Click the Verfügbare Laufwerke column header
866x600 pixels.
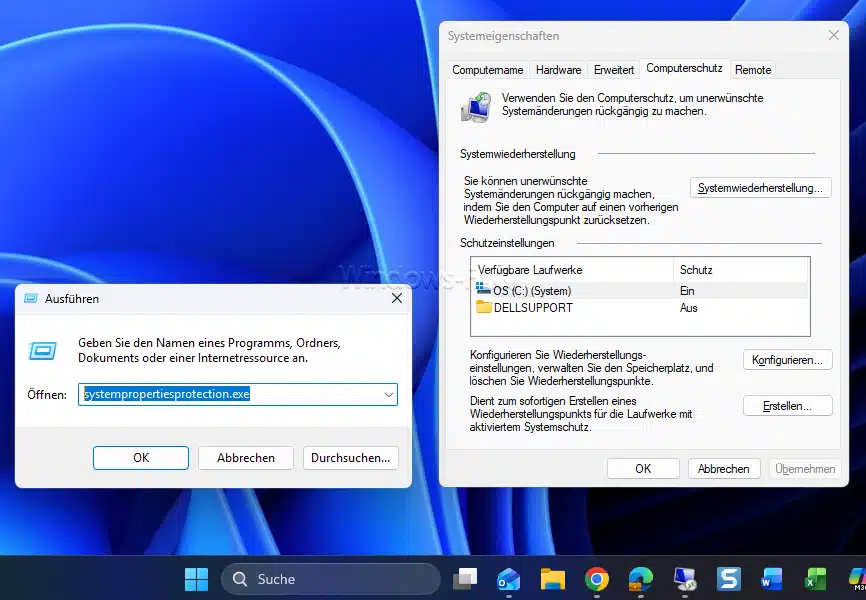pos(573,270)
